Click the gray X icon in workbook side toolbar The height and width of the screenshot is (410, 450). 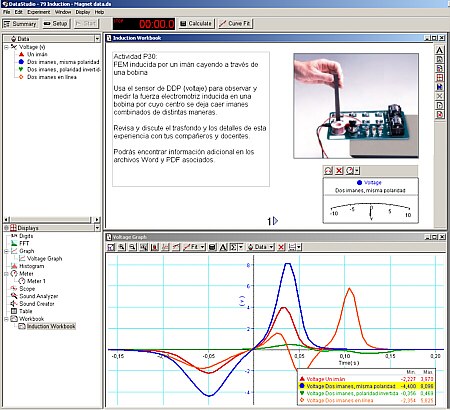tap(440, 96)
